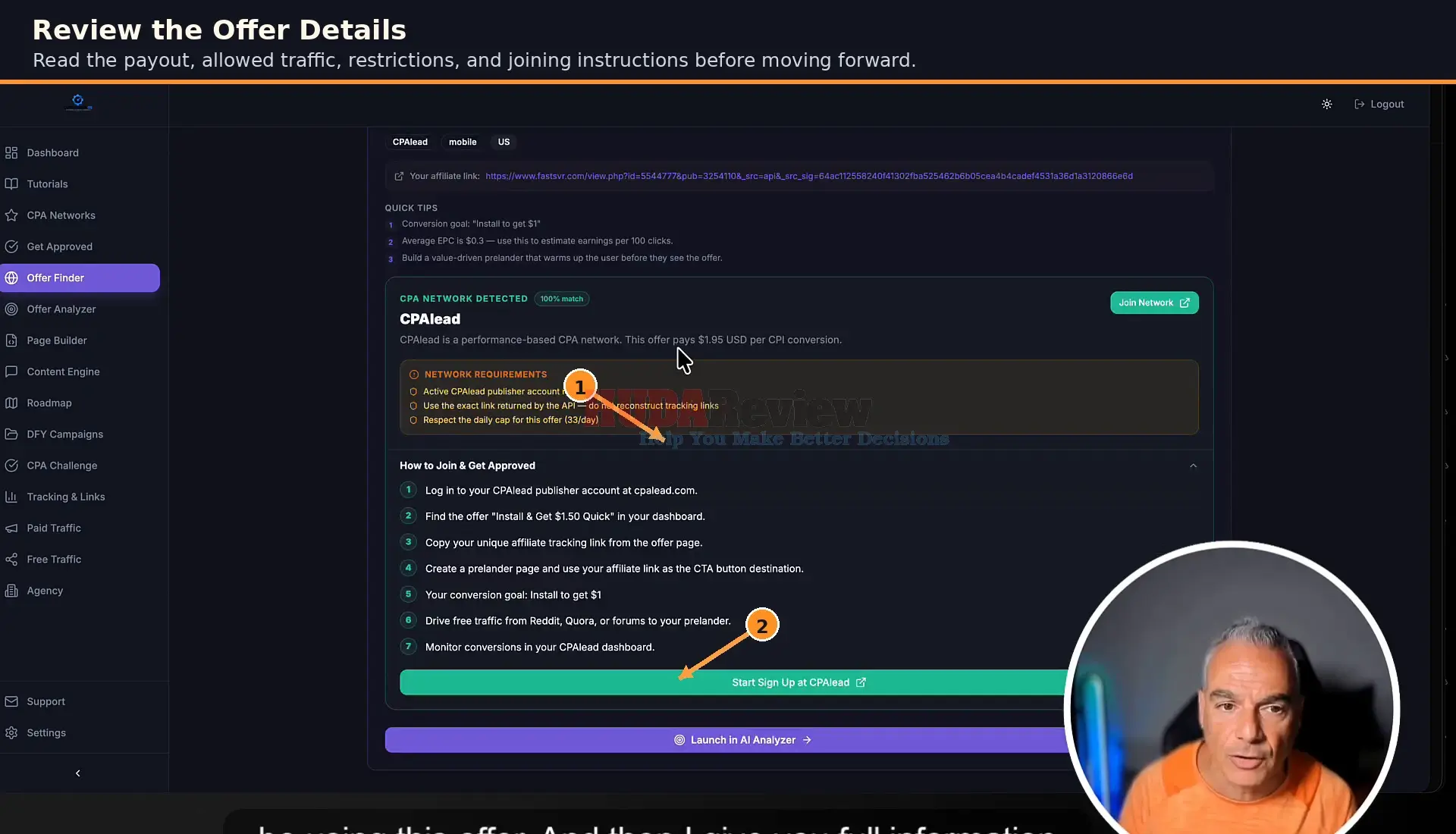
Task: Open the Content Engine section
Action: coord(80,372)
